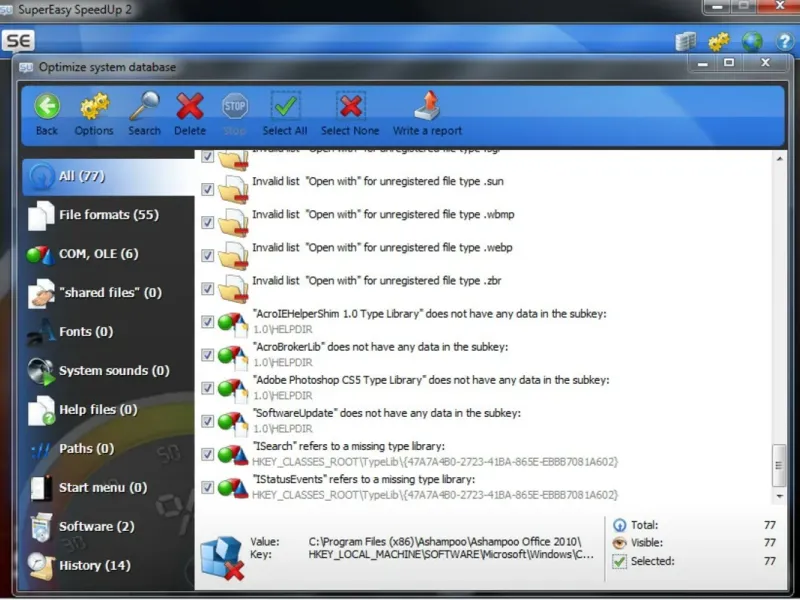This screenshot has height=600, width=800.
Task: Click folder icon of .wbmp entry
Action: 234,222
